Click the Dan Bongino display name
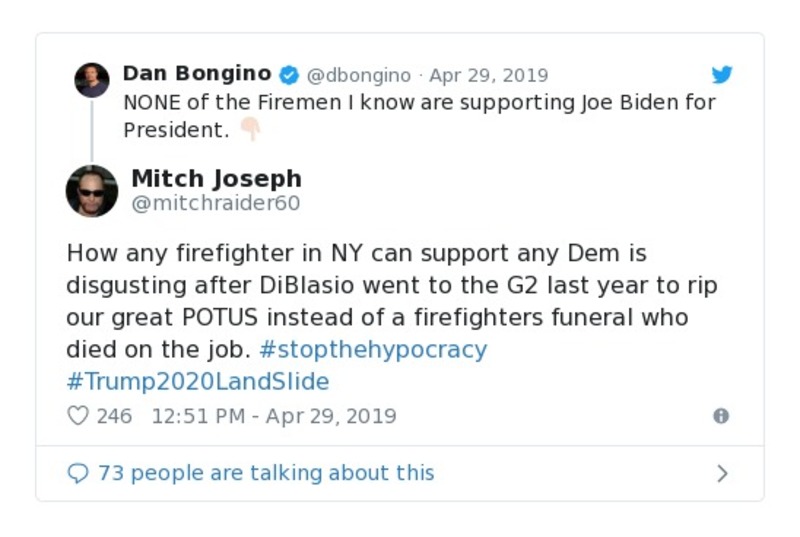This screenshot has height=537, width=800. [x=197, y=74]
